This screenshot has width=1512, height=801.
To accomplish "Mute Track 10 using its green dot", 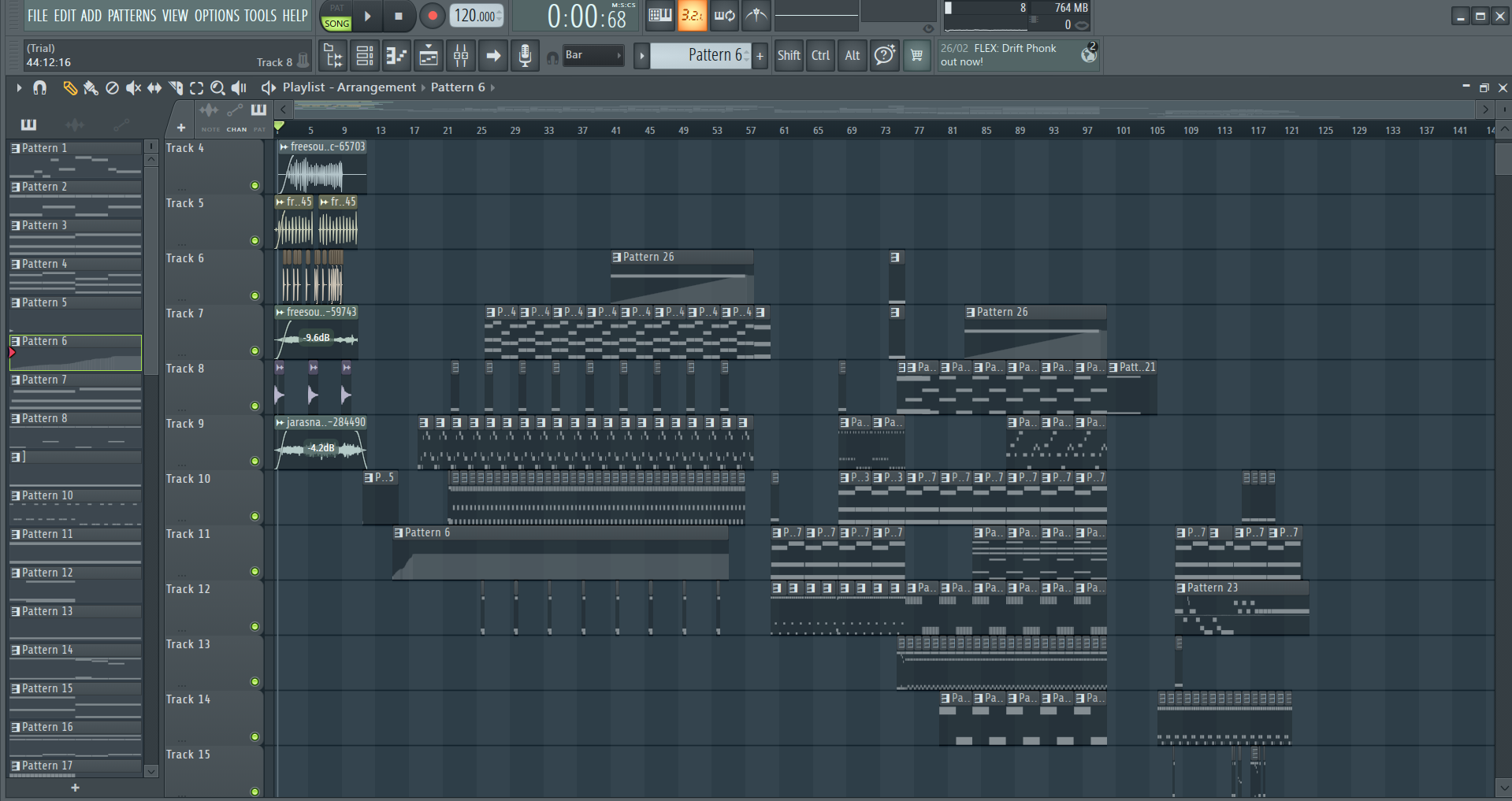I will click(x=254, y=517).
